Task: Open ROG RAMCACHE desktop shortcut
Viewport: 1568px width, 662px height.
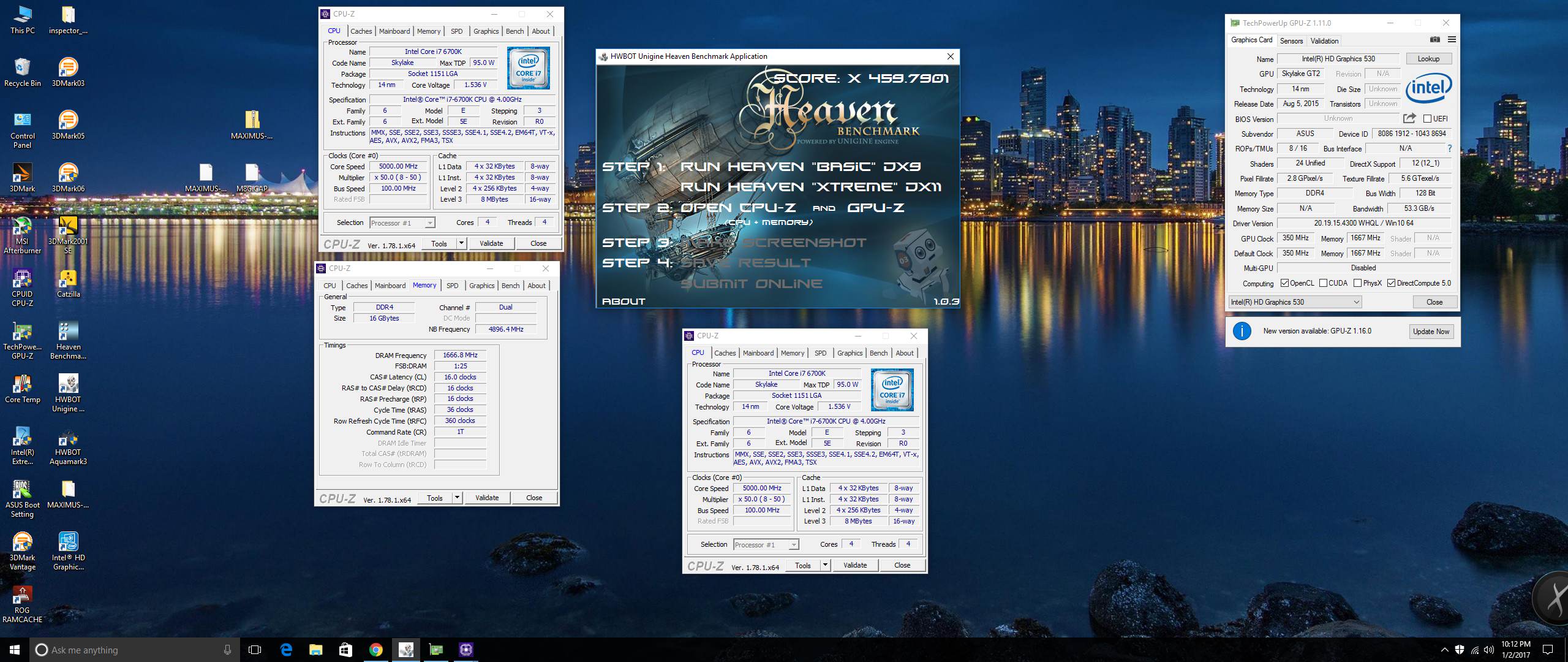Action: [x=23, y=604]
